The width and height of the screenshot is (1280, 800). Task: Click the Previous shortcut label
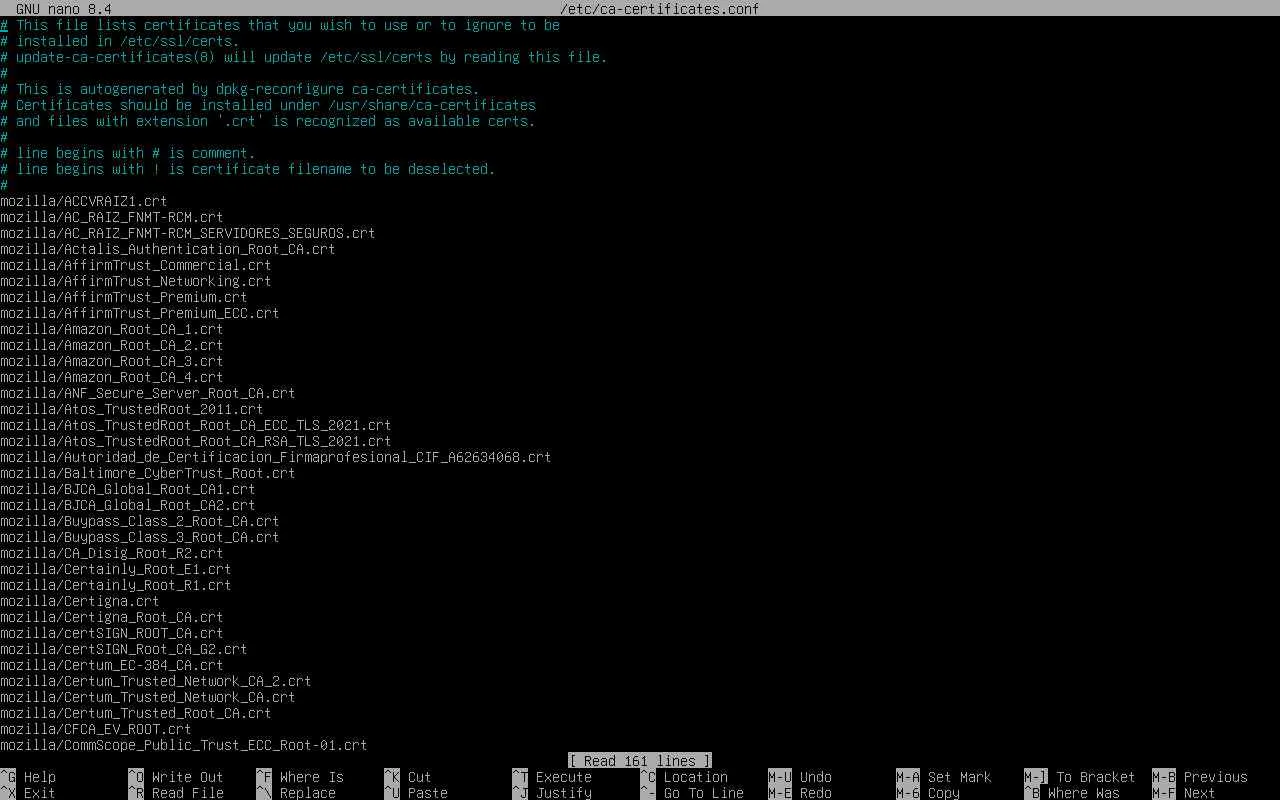pyautogui.click(x=1215, y=777)
